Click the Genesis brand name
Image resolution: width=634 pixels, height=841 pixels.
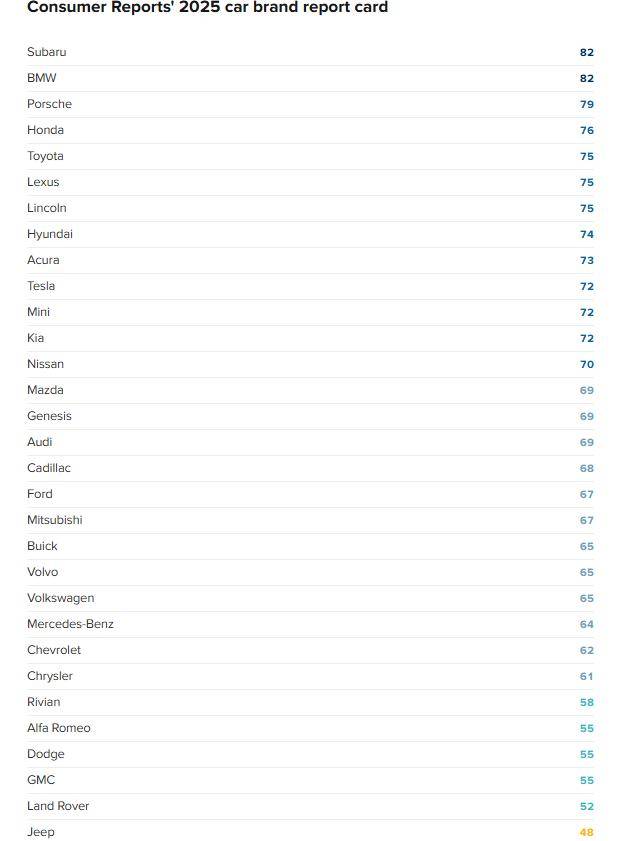click(x=49, y=416)
